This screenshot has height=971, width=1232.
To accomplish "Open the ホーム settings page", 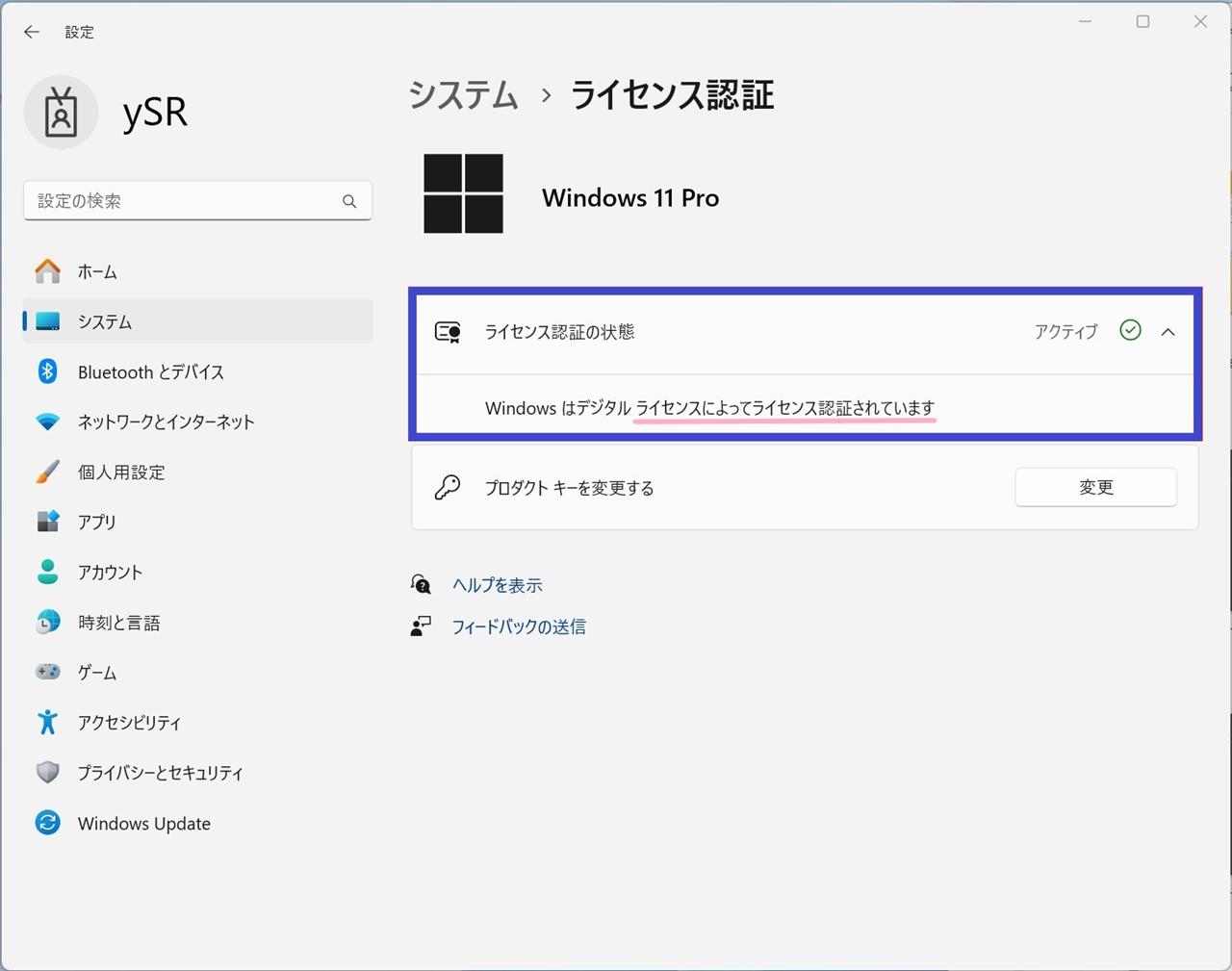I will click(197, 271).
